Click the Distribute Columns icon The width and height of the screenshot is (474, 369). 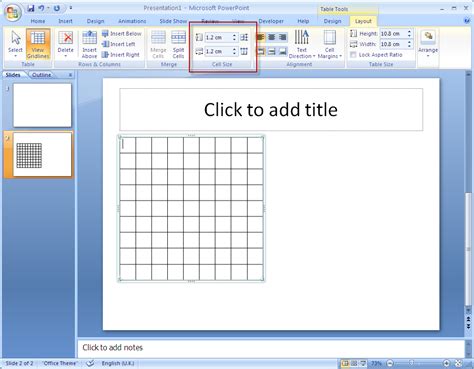(244, 51)
